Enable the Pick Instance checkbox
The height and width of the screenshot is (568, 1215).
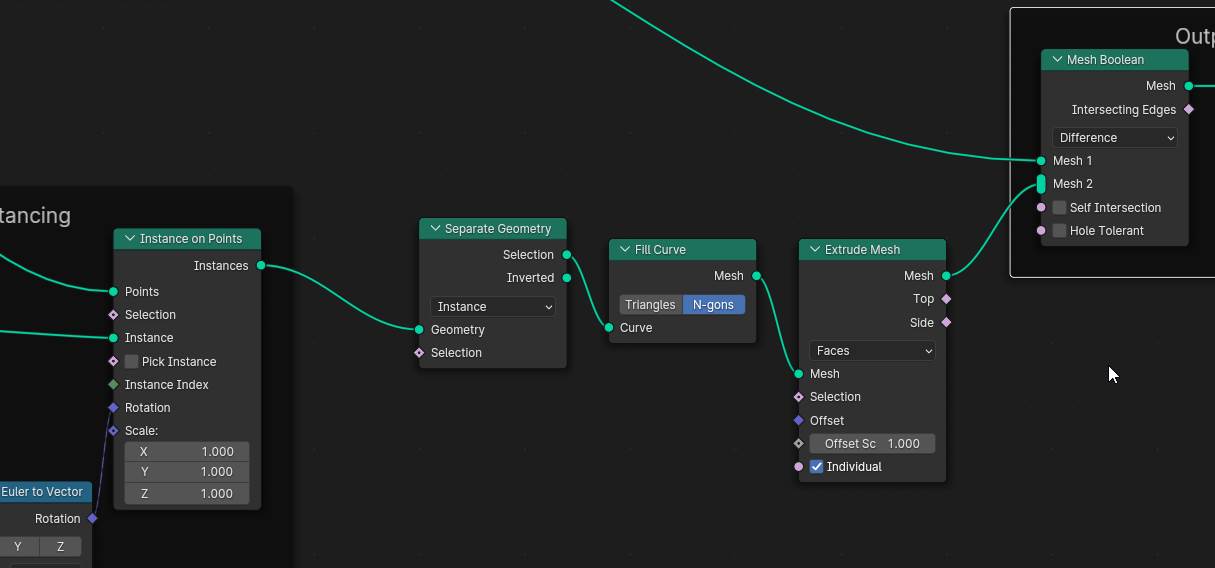pyautogui.click(x=131, y=362)
